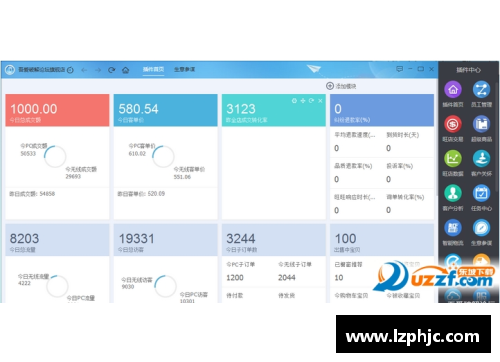Click the 插件中心 sidebar header
Image resolution: width=500 pixels, height=362 pixels.
point(468,70)
